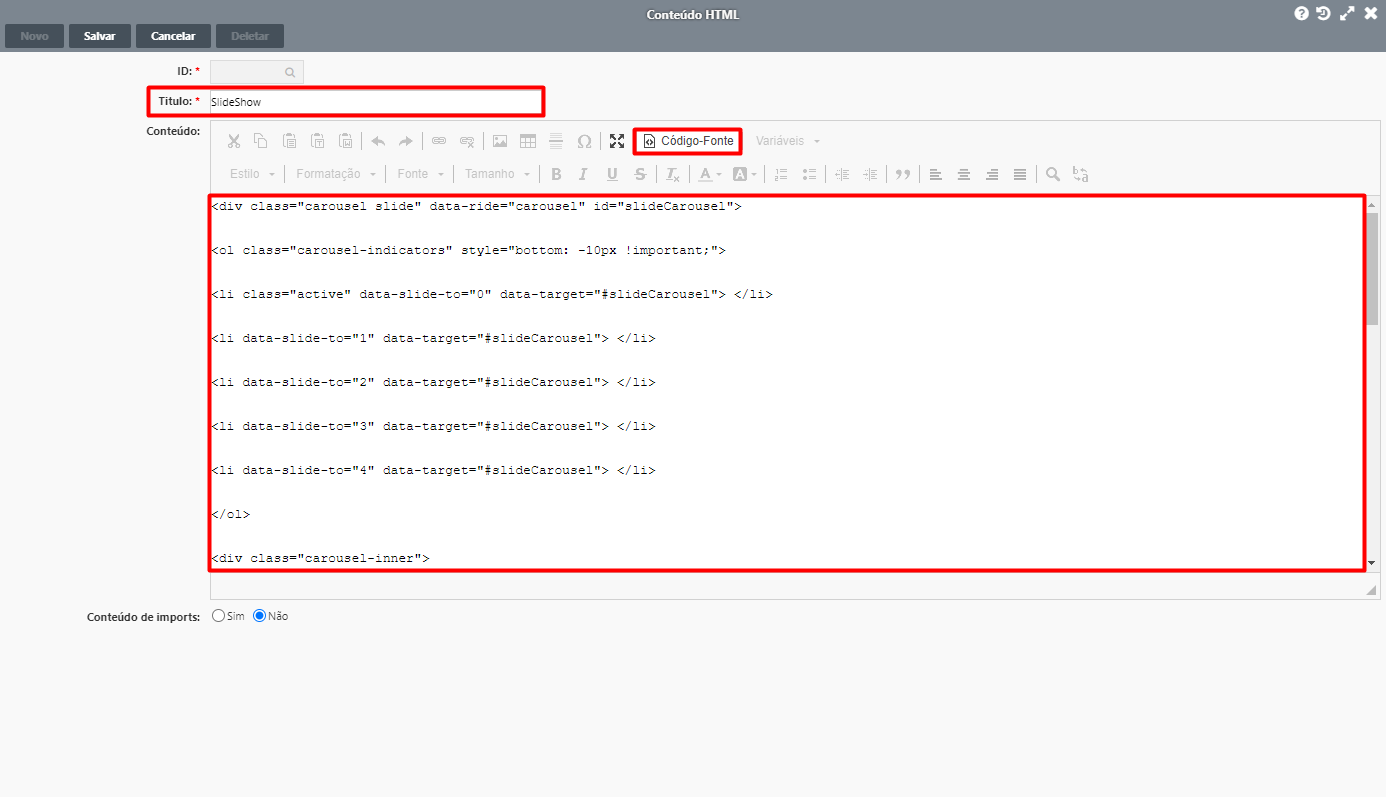Open the Tamanho dropdown

pyautogui.click(x=498, y=174)
